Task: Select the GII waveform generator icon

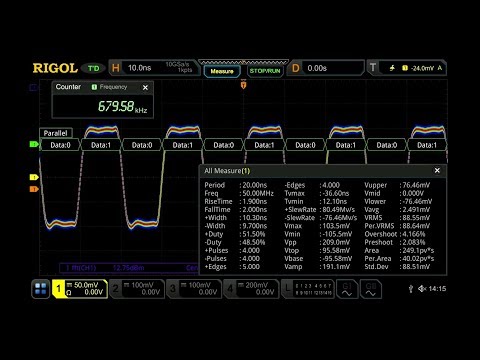Action: pos(371,289)
